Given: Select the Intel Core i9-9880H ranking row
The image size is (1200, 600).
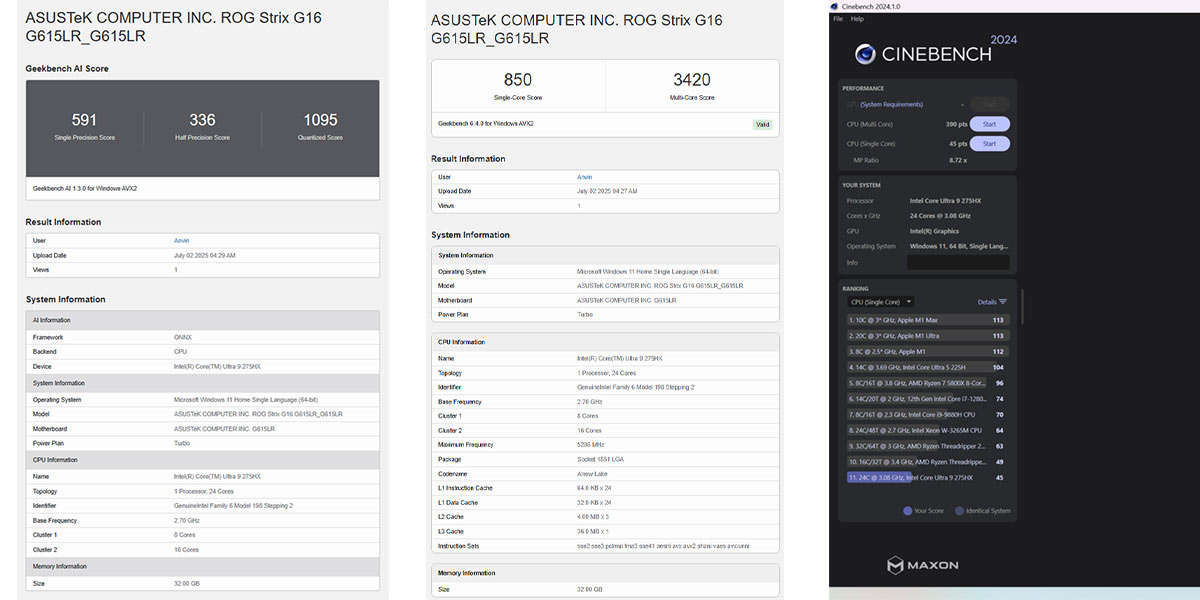Looking at the screenshot, I should pyautogui.click(x=927, y=414).
